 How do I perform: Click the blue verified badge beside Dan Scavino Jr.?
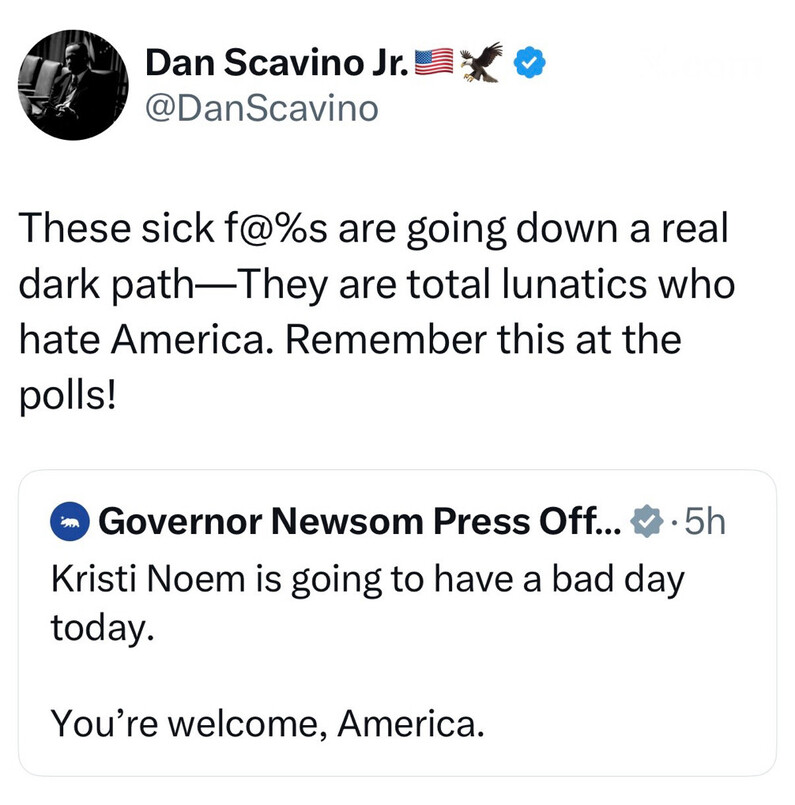pos(529,65)
